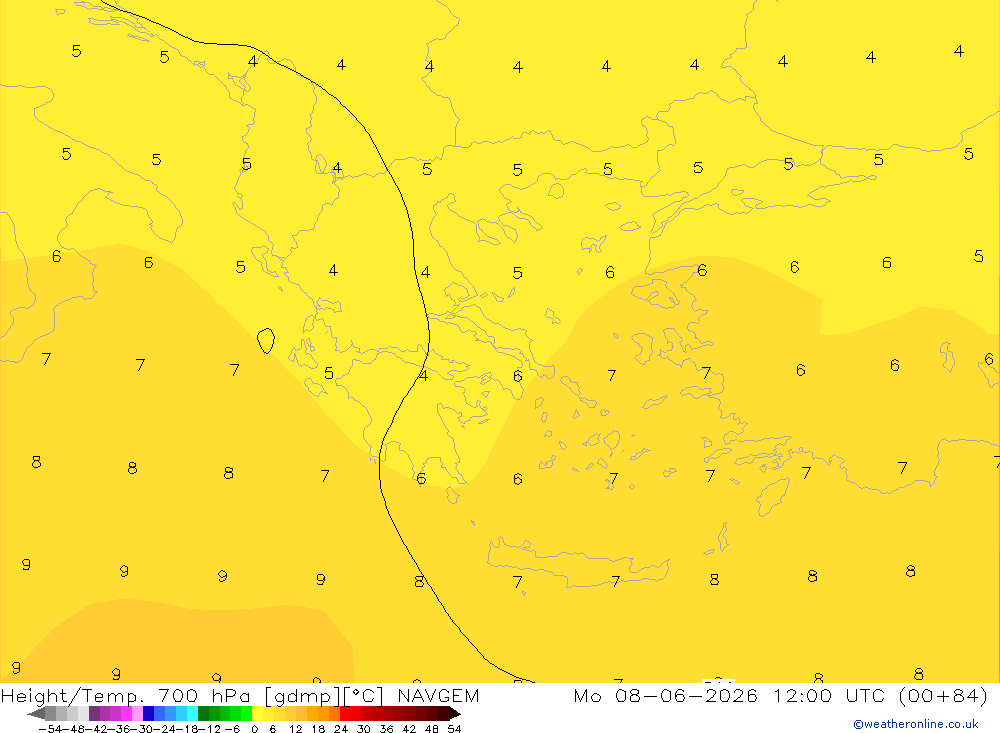Click the '54' legend scale label at the right end
This screenshot has width=1000, height=733.
click(454, 729)
